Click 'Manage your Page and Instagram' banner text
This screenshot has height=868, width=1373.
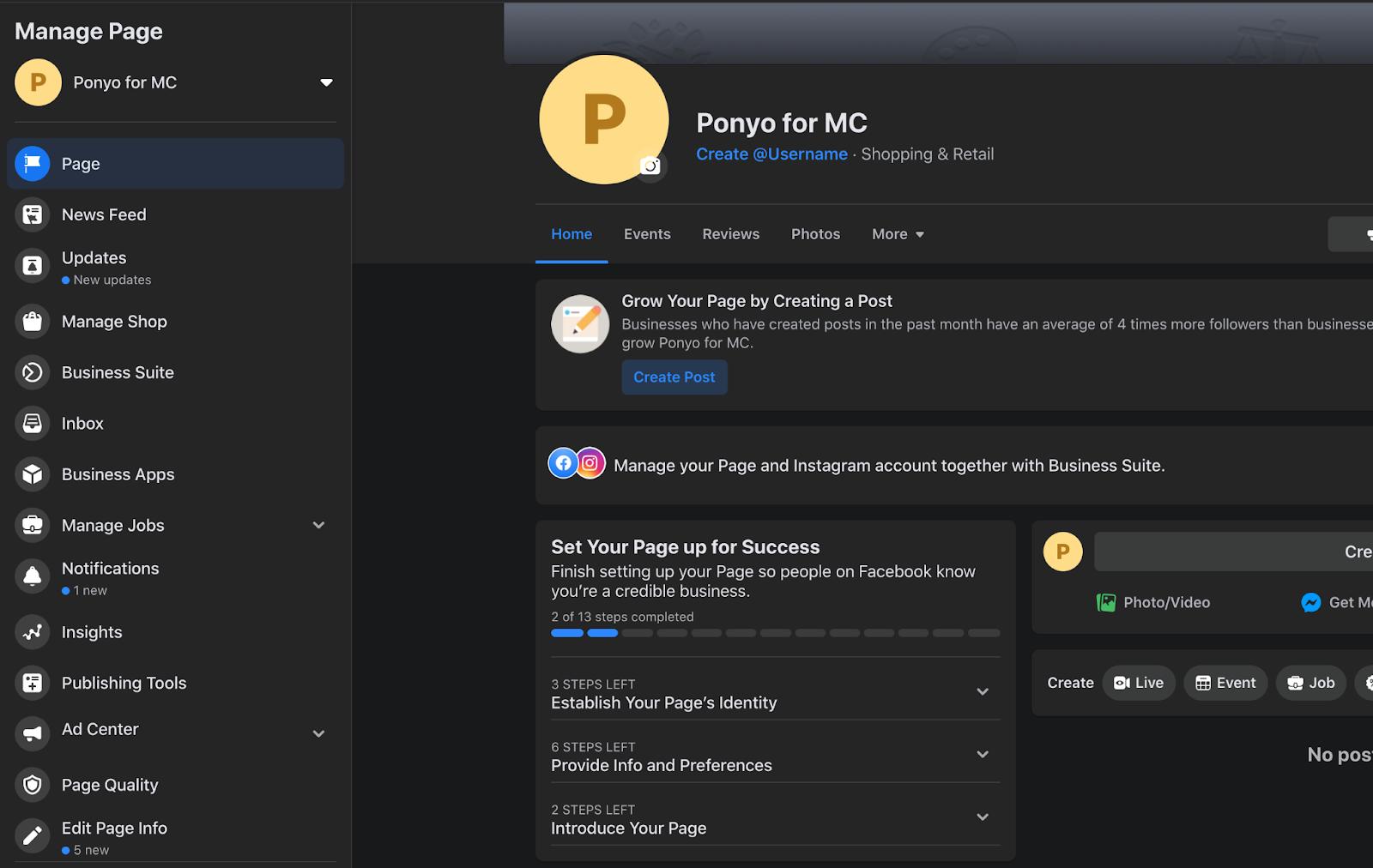(889, 466)
